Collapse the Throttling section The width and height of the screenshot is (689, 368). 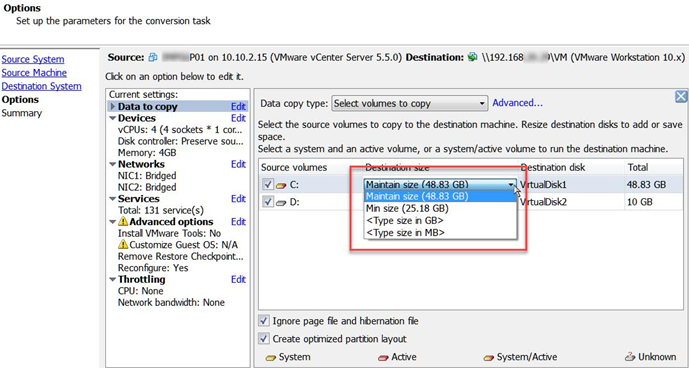[x=113, y=280]
